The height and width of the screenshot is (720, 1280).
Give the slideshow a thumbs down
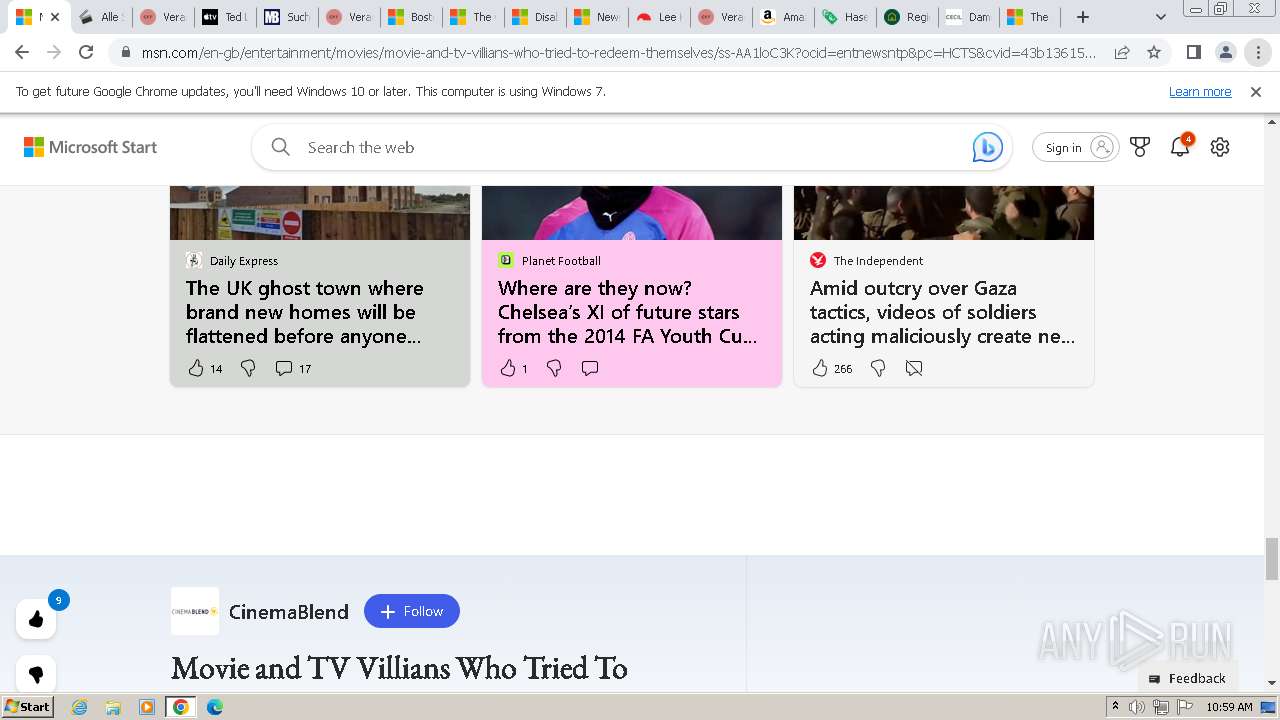pos(36,674)
